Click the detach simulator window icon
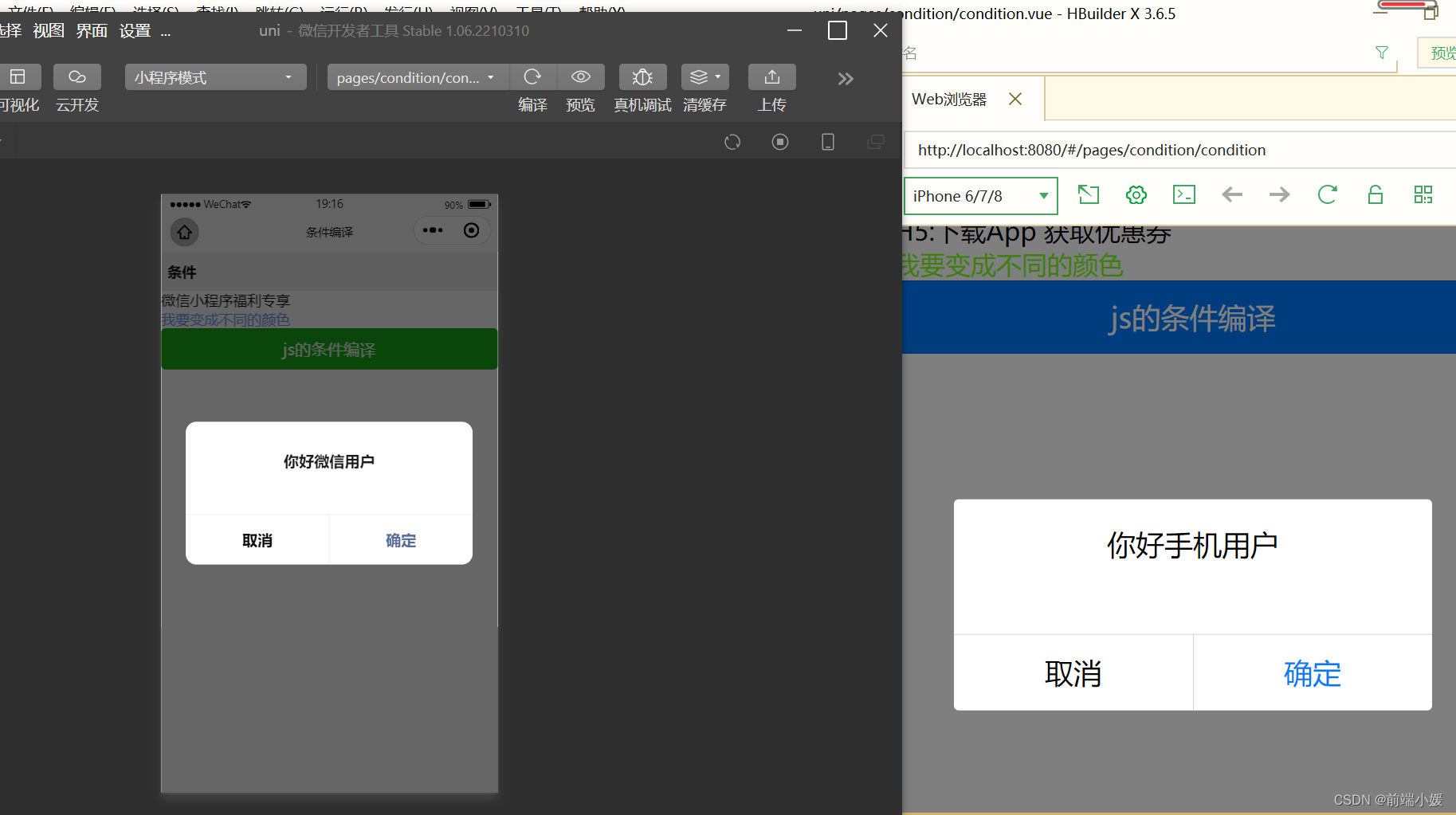Screen dimensions: 1456x815 coord(876,142)
